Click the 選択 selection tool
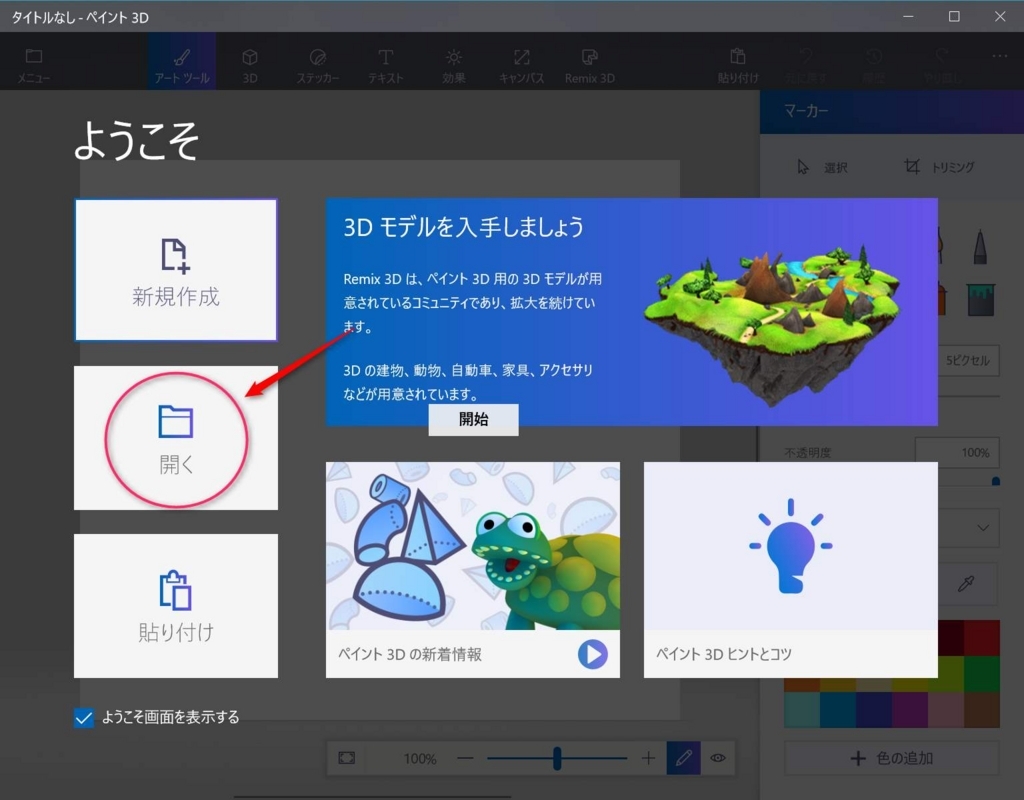Screen dimensions: 1024x800 click(822, 167)
